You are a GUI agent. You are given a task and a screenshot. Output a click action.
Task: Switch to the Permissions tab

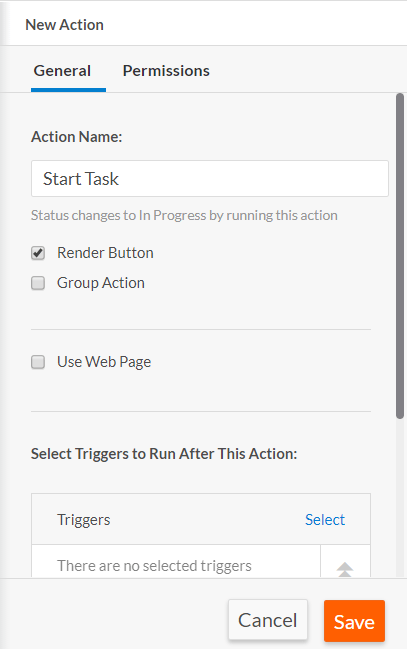click(x=166, y=71)
